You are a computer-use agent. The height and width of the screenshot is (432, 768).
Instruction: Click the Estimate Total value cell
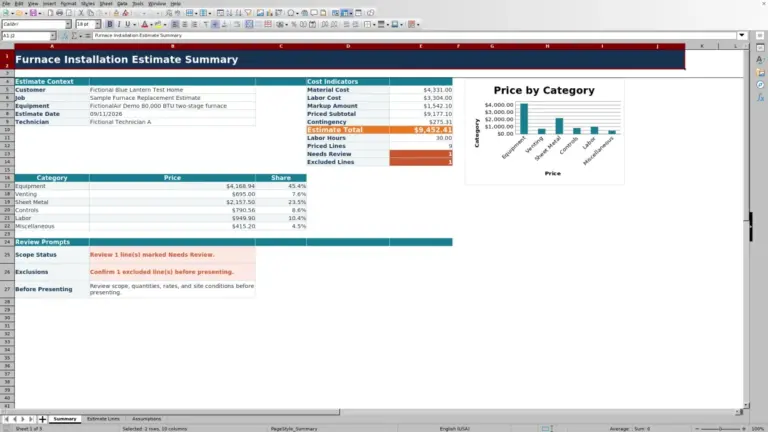pyautogui.click(x=421, y=130)
